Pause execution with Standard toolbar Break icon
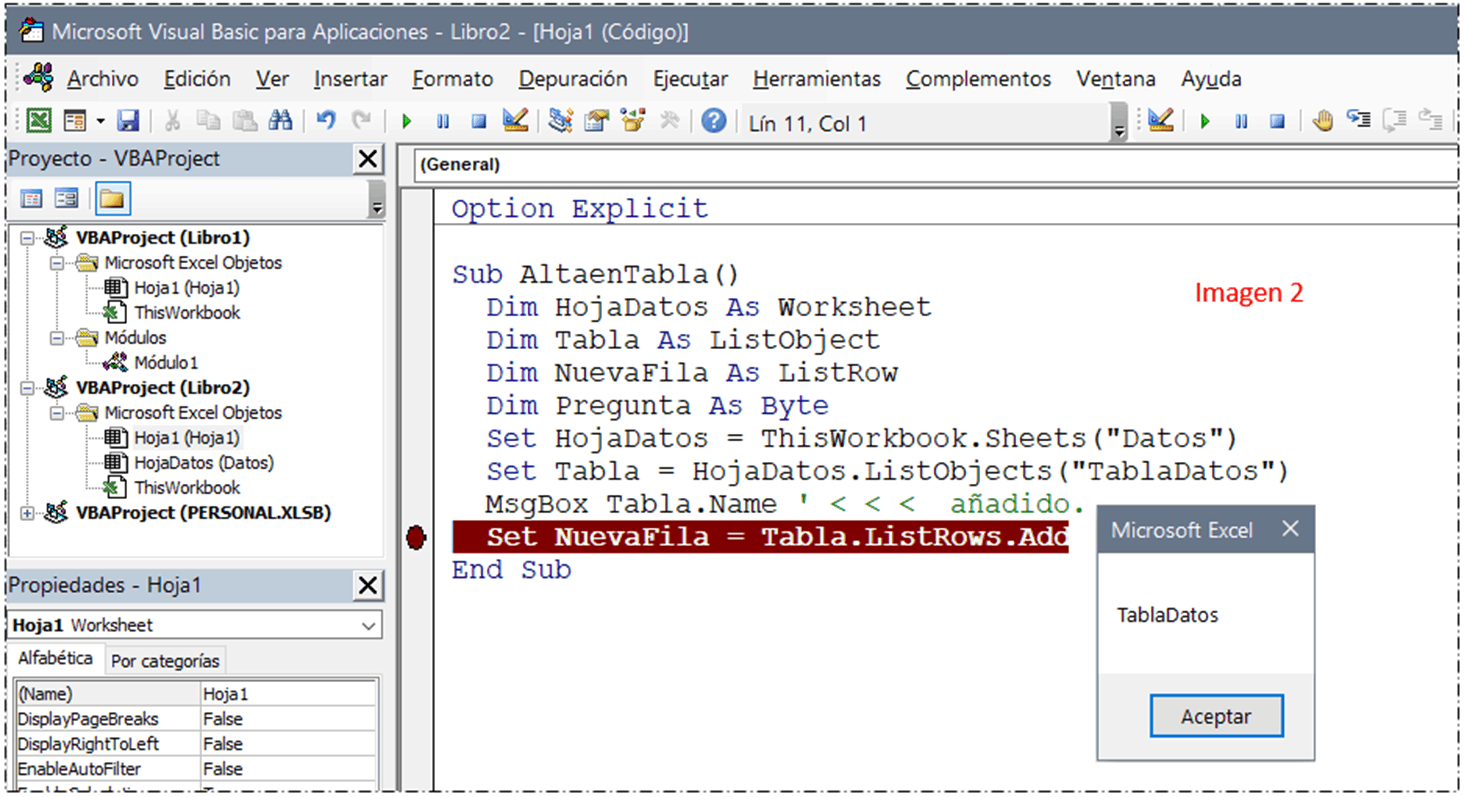Image resolution: width=1464 pixels, height=797 pixels. click(x=443, y=122)
